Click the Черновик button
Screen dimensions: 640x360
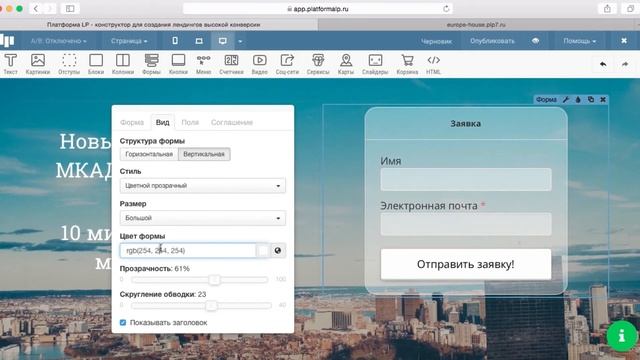[436, 41]
